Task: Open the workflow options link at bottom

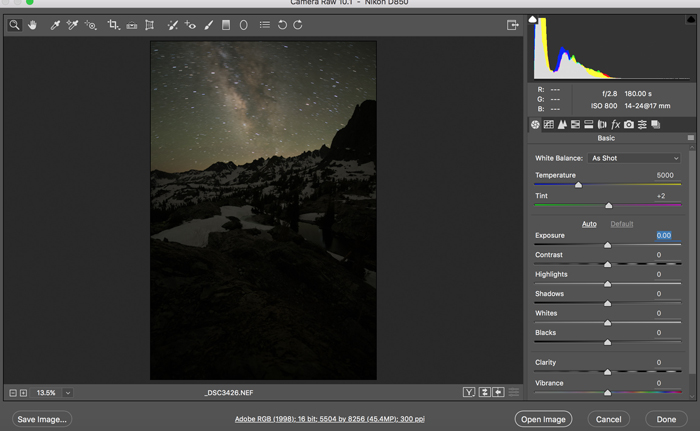Action: (330, 419)
